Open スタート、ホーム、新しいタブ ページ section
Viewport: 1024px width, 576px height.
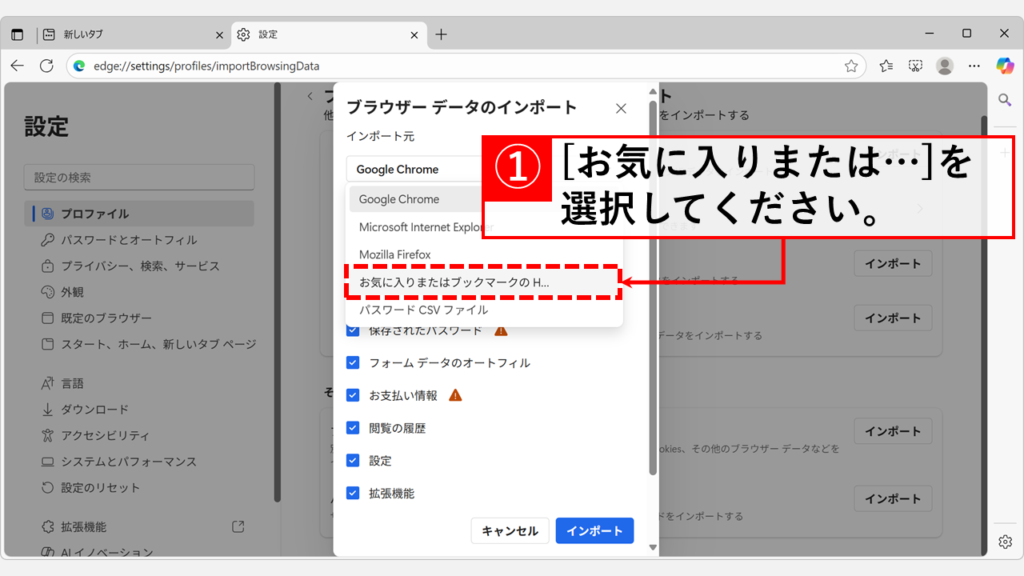(141, 344)
